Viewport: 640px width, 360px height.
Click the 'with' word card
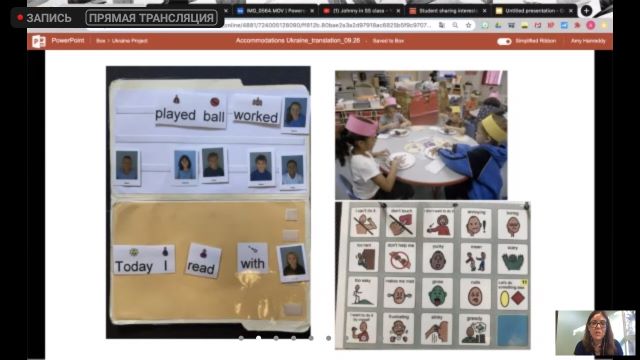(253, 258)
